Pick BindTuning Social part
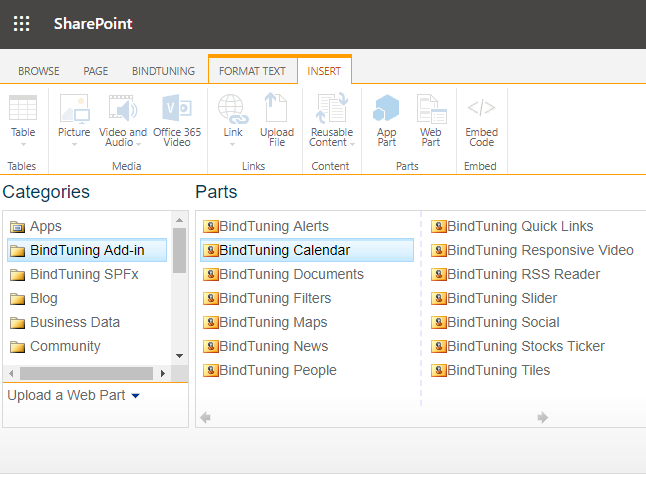646x479 pixels. (x=495, y=322)
